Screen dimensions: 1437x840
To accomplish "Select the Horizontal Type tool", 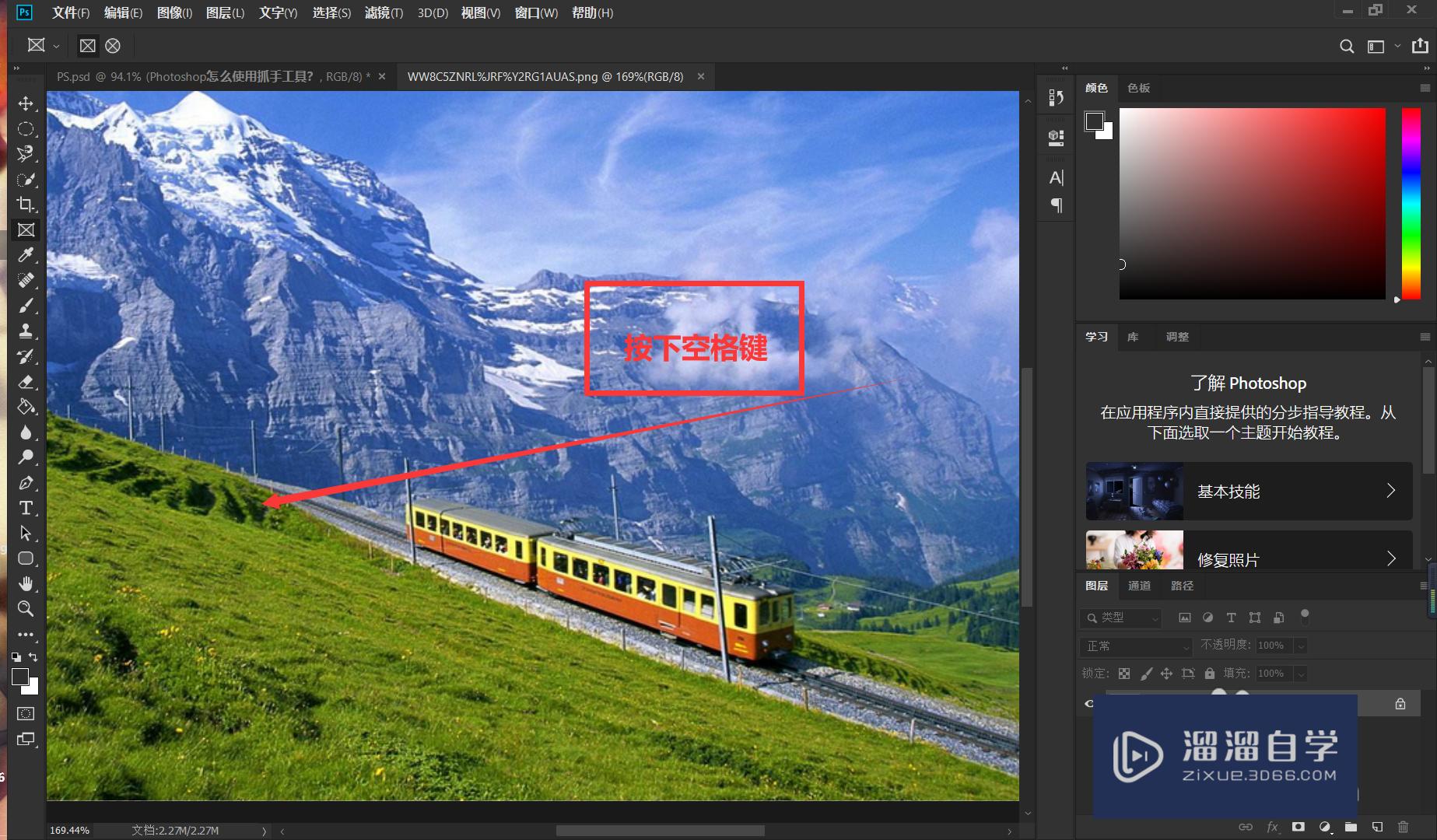I will (x=26, y=508).
